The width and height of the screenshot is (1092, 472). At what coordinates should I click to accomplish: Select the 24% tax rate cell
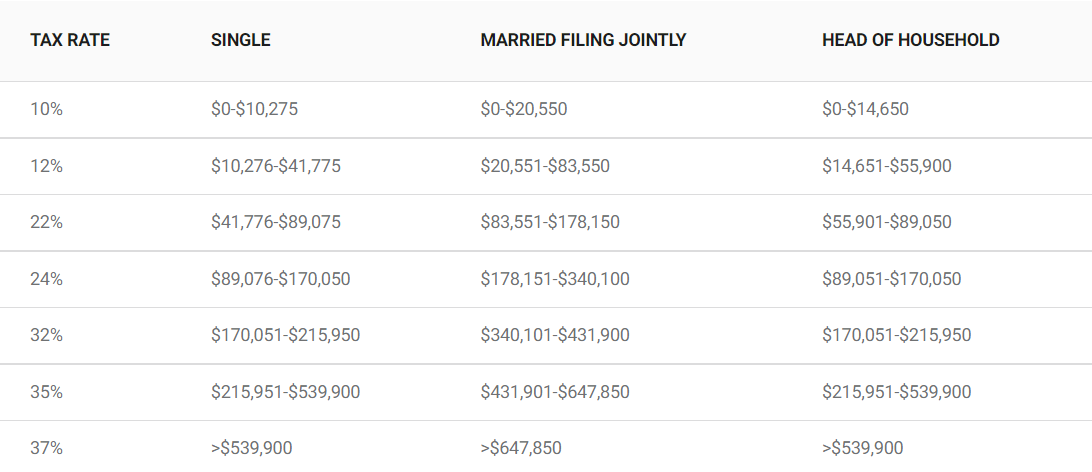pos(47,279)
